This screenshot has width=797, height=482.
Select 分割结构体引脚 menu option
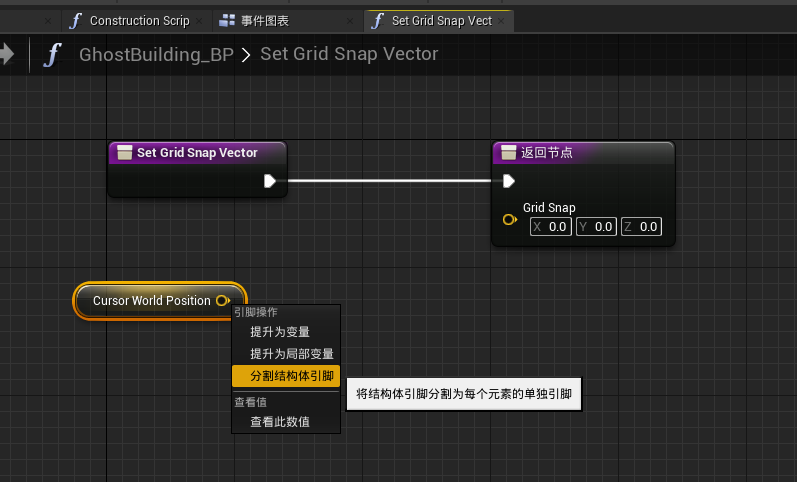pos(286,376)
